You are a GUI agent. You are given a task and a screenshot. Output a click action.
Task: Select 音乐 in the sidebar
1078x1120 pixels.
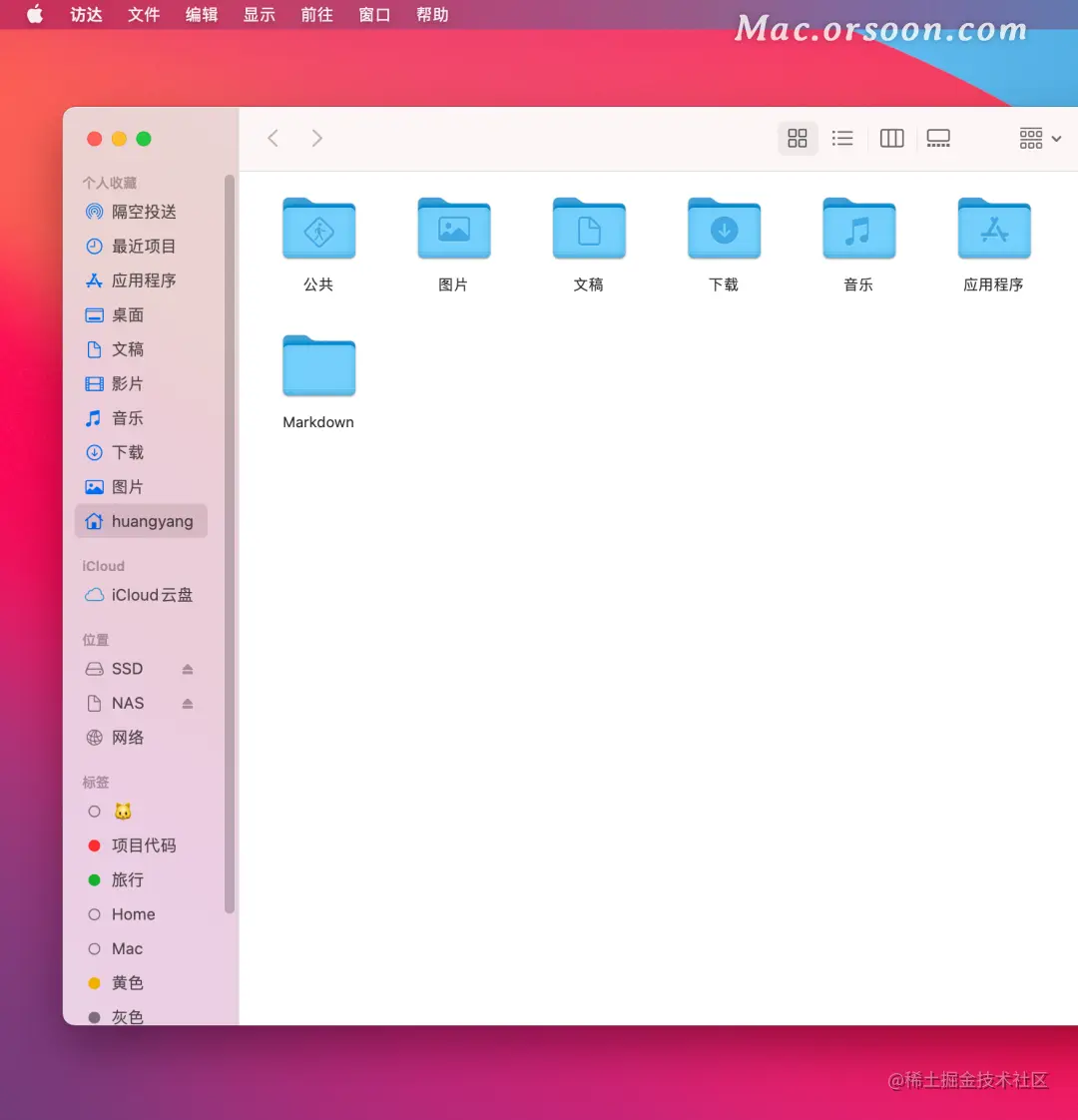coord(142,418)
